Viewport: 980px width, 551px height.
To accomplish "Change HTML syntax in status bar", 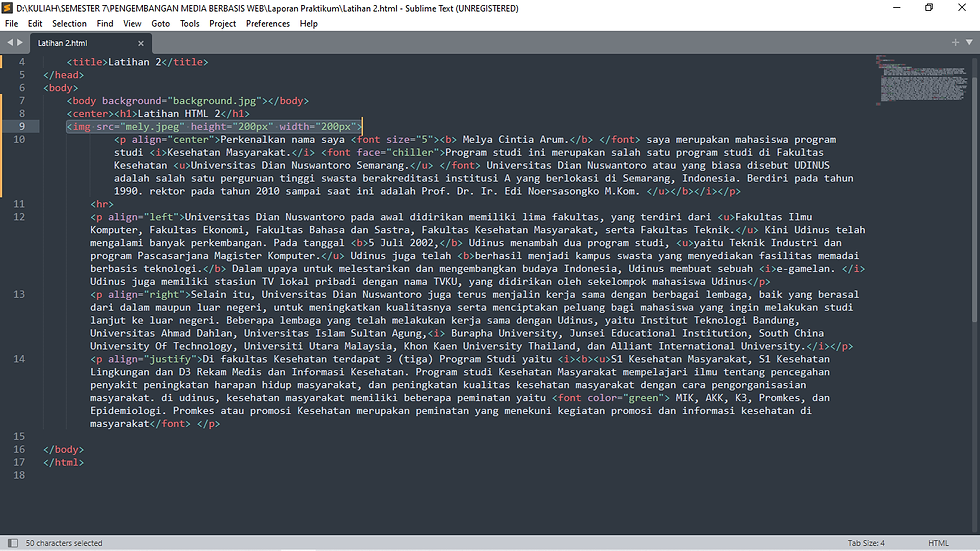I will tap(938, 543).
